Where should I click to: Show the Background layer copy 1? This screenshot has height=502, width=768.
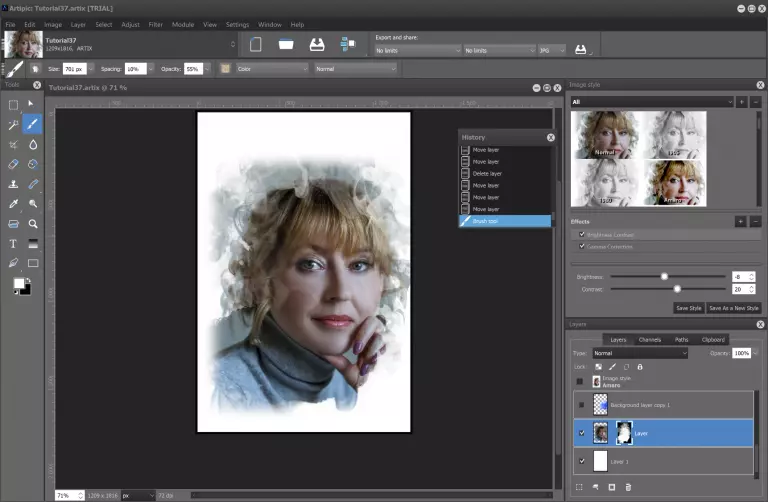[x=580, y=404]
